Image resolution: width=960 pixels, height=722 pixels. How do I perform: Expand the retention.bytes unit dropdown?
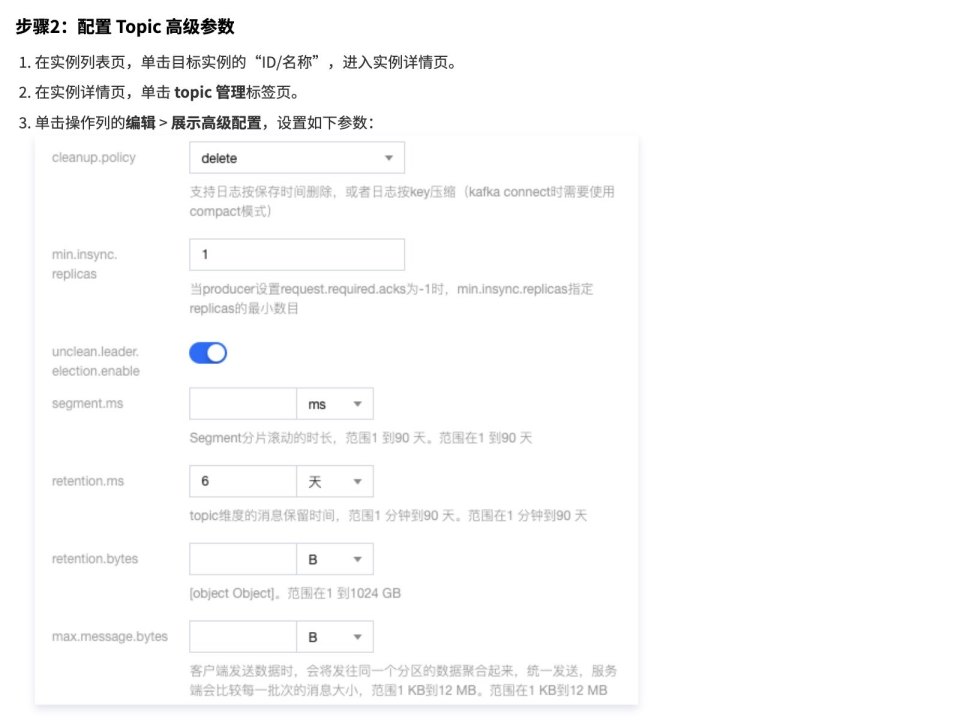[x=335, y=559]
